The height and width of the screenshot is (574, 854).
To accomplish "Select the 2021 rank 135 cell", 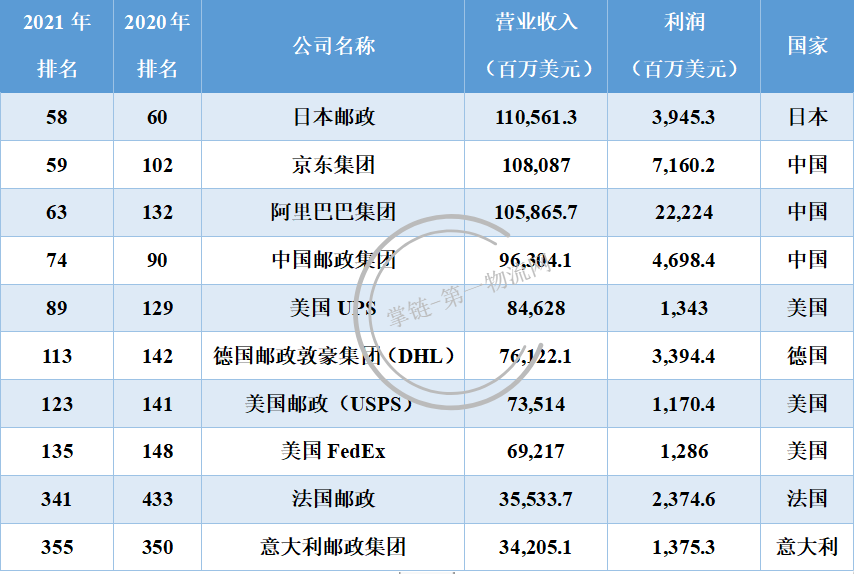I will (x=57, y=451).
